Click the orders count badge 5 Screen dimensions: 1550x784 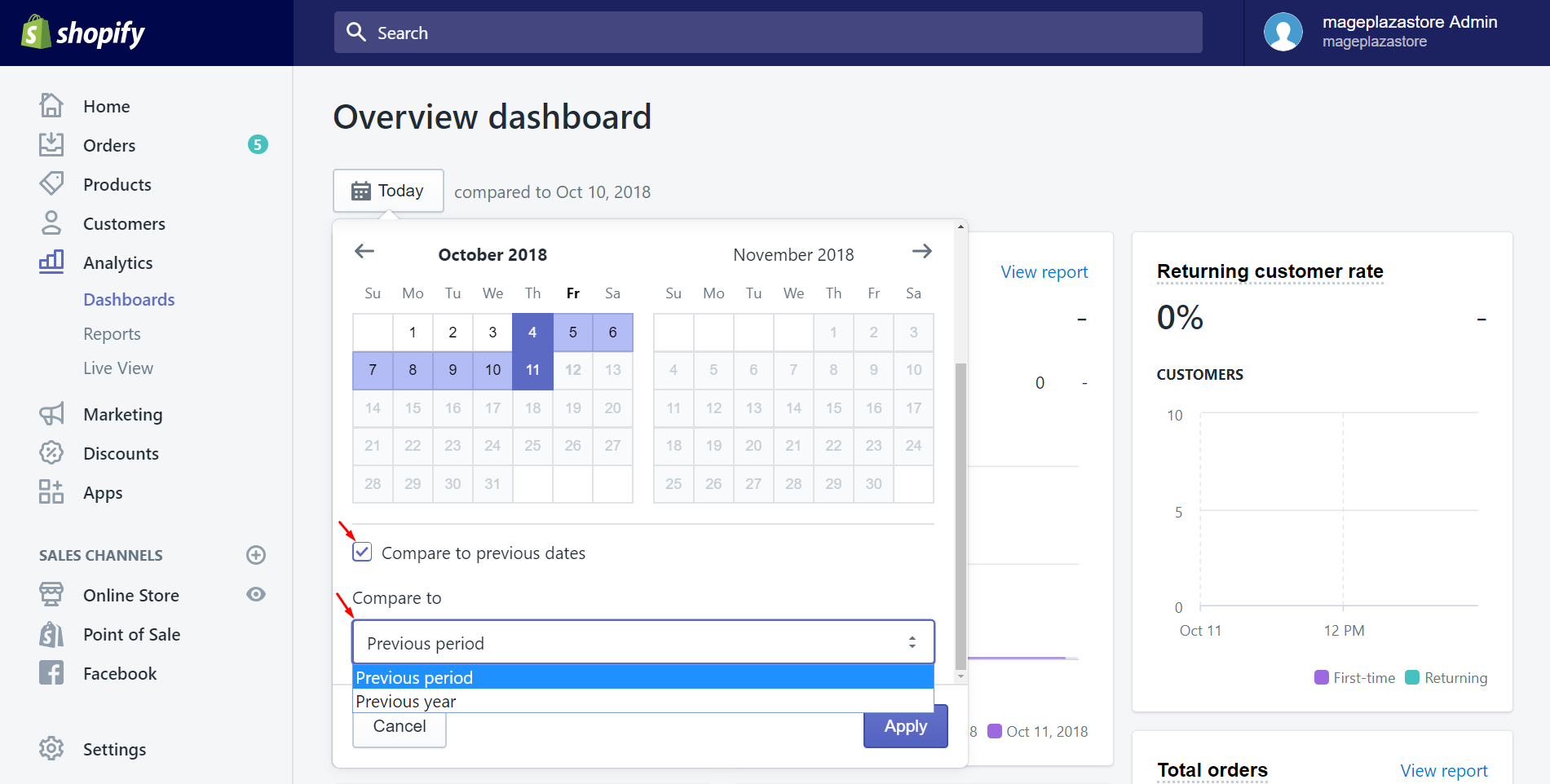point(258,145)
